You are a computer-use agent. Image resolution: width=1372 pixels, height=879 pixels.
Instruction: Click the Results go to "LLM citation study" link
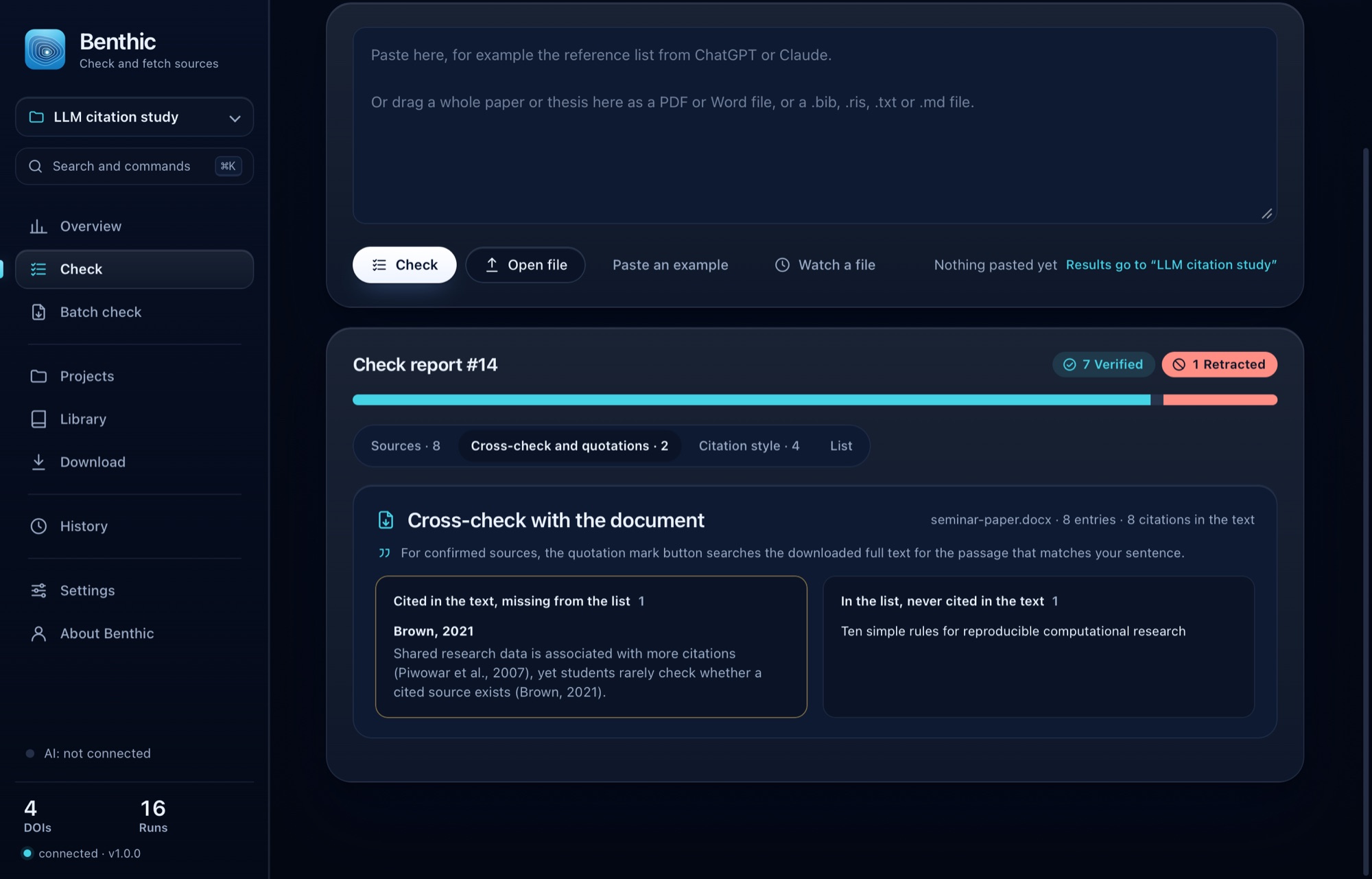(x=1171, y=265)
